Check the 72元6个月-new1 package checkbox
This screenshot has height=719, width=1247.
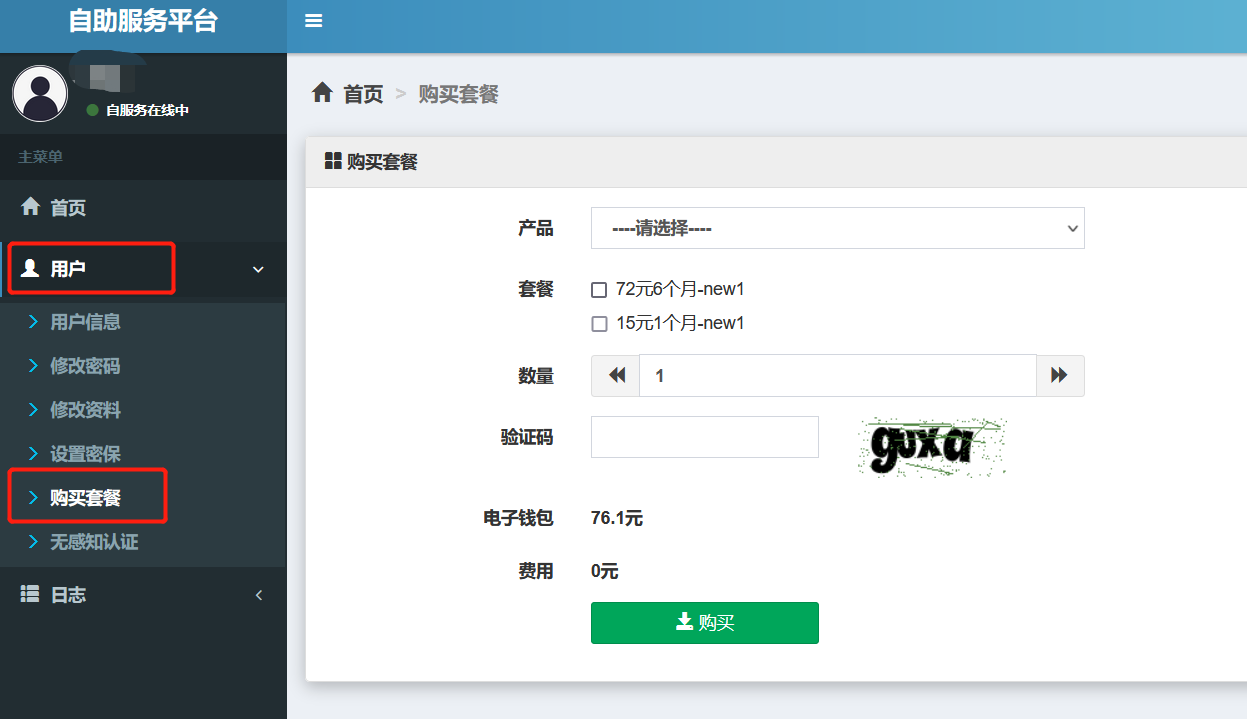599,290
